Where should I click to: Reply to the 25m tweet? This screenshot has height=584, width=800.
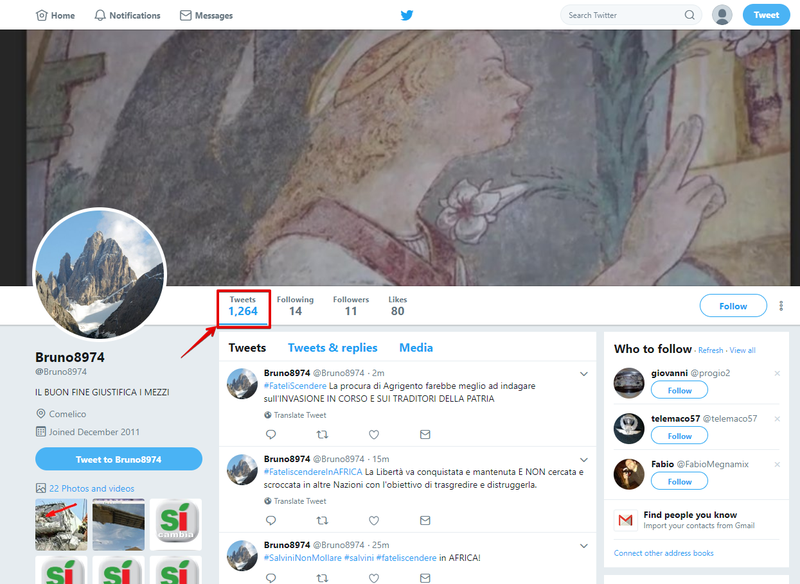[x=271, y=578]
